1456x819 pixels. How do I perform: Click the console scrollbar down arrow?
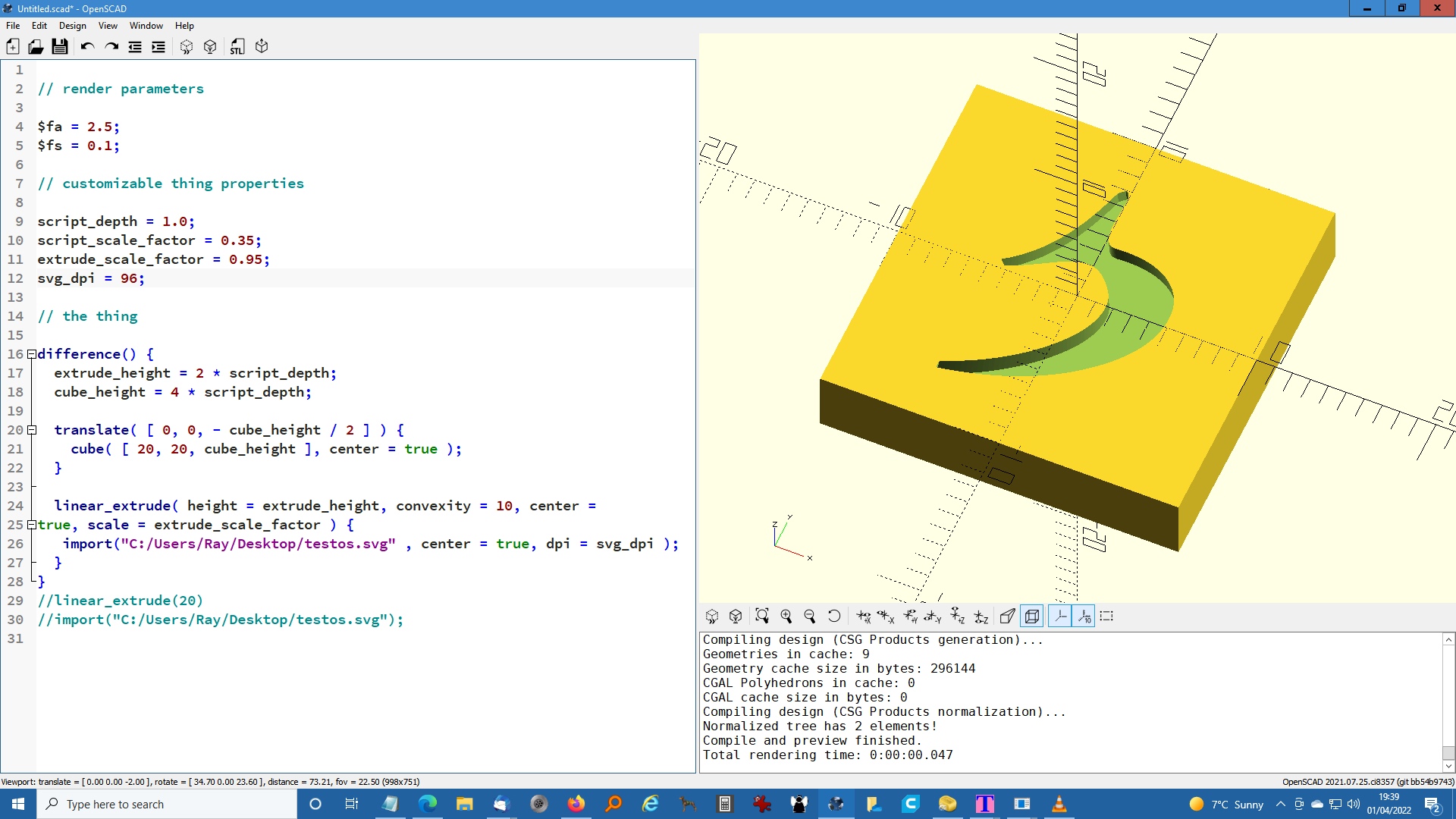1448,766
